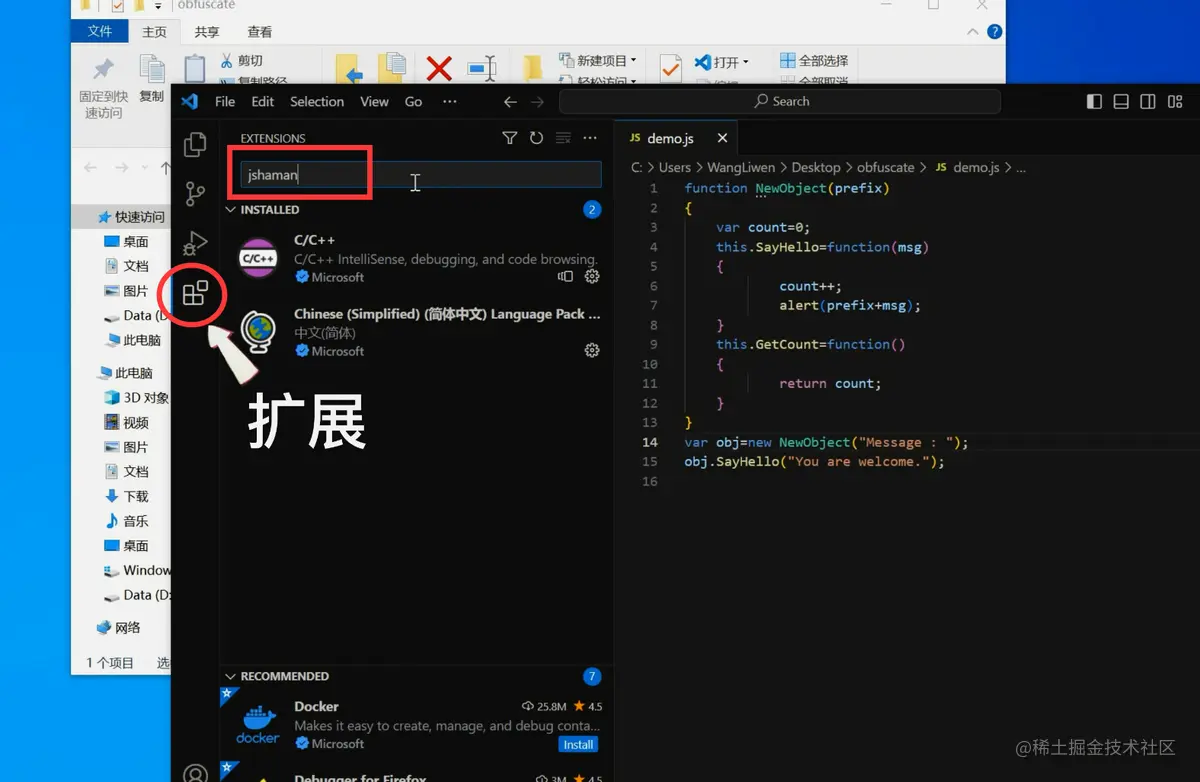Open the File menu in VS Code

pos(224,101)
